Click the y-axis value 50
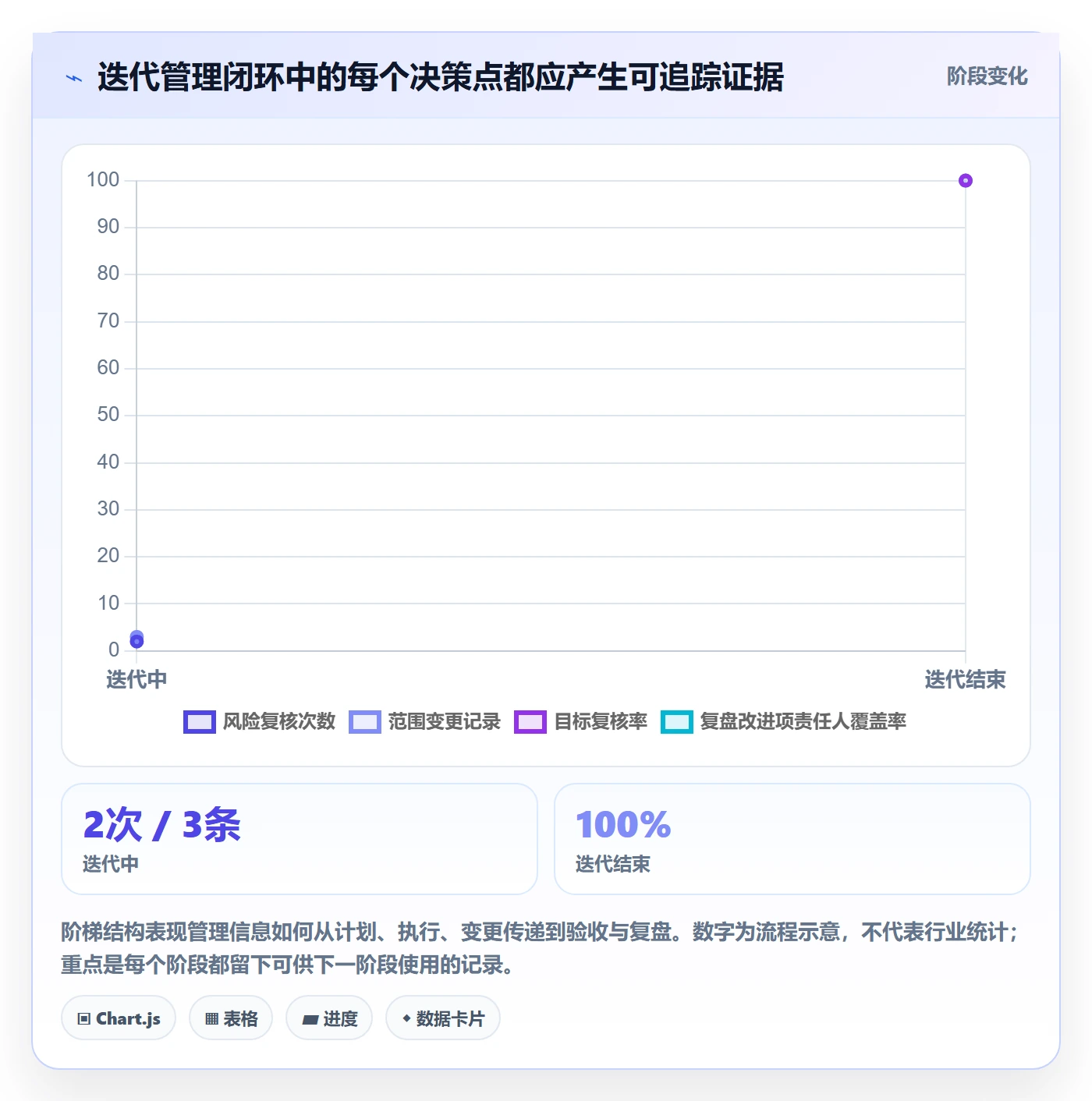Viewport: 1092px width, 1101px height. [x=108, y=415]
